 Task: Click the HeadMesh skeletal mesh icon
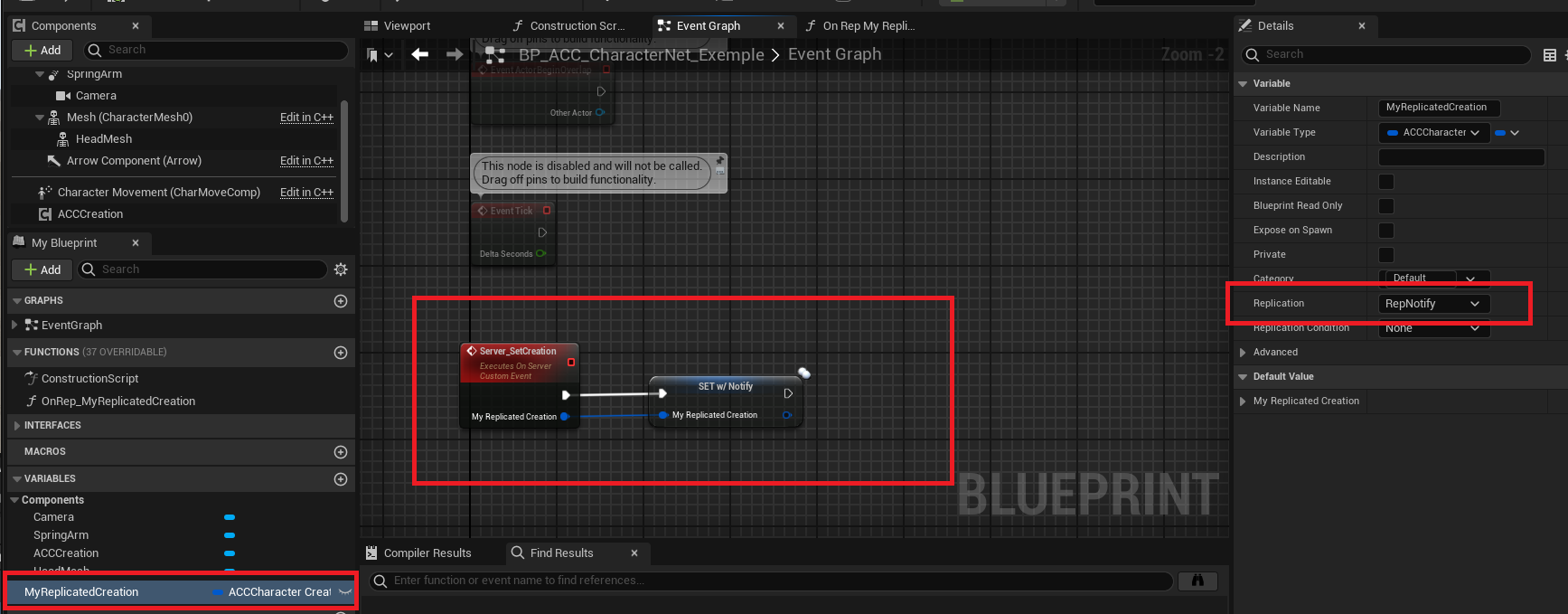tap(63, 139)
